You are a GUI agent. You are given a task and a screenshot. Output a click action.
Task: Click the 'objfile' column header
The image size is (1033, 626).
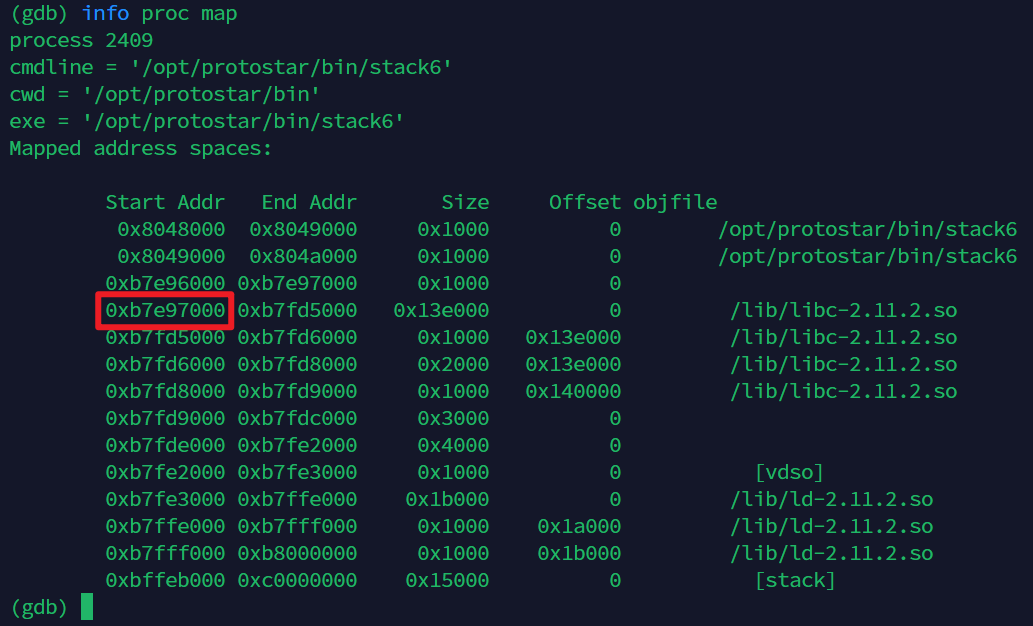[675, 202]
